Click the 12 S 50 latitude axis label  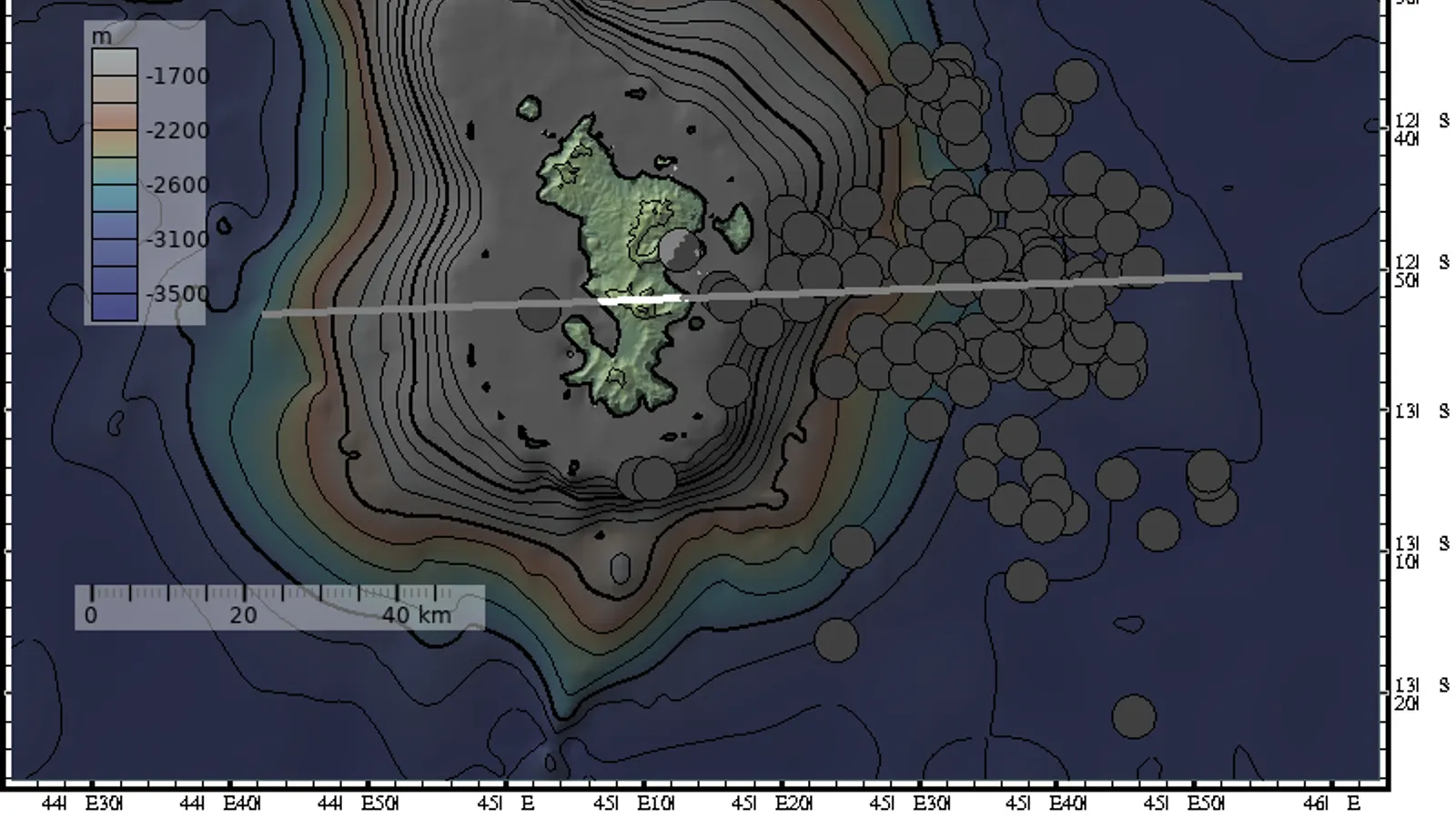coord(1422,271)
